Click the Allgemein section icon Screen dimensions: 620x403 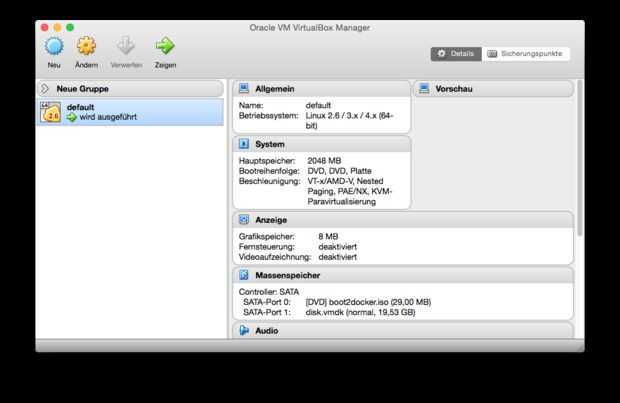tap(244, 89)
